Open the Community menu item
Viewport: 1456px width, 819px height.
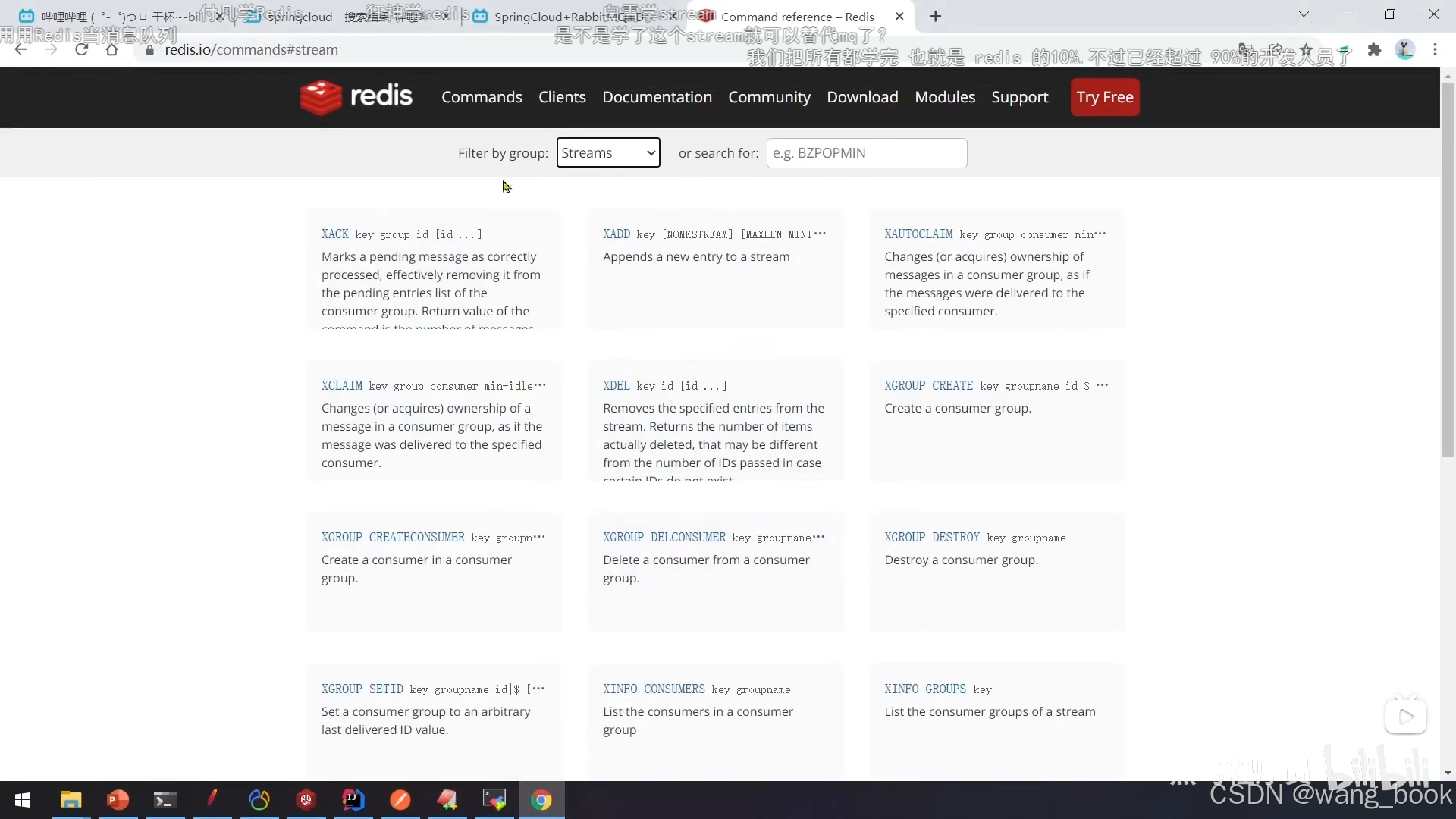[769, 97]
